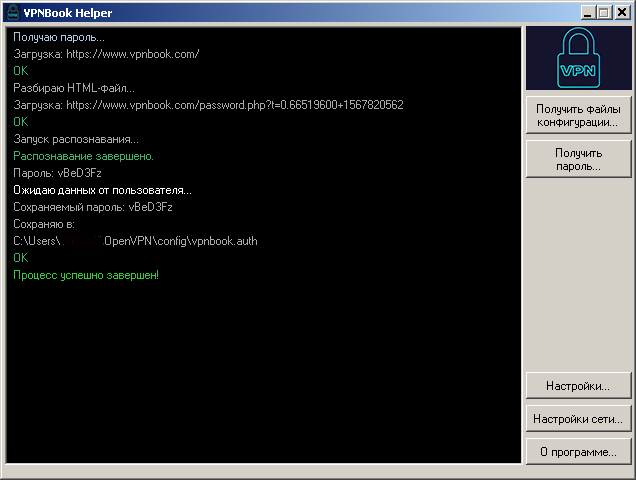Minimize the VPNBook Helper window
The width and height of the screenshot is (636, 480).
(588, 13)
